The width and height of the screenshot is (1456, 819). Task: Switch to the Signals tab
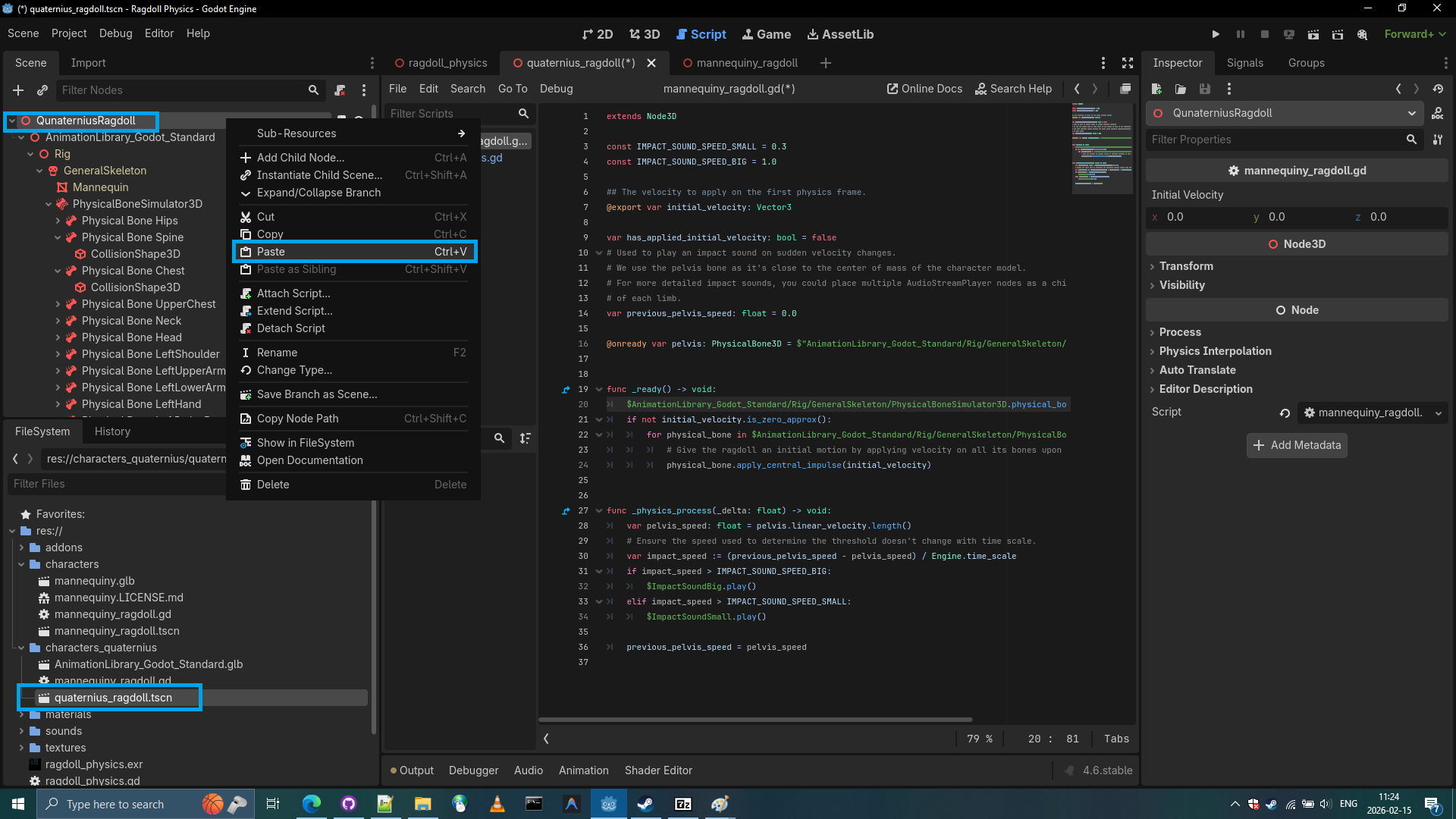coord(1244,63)
